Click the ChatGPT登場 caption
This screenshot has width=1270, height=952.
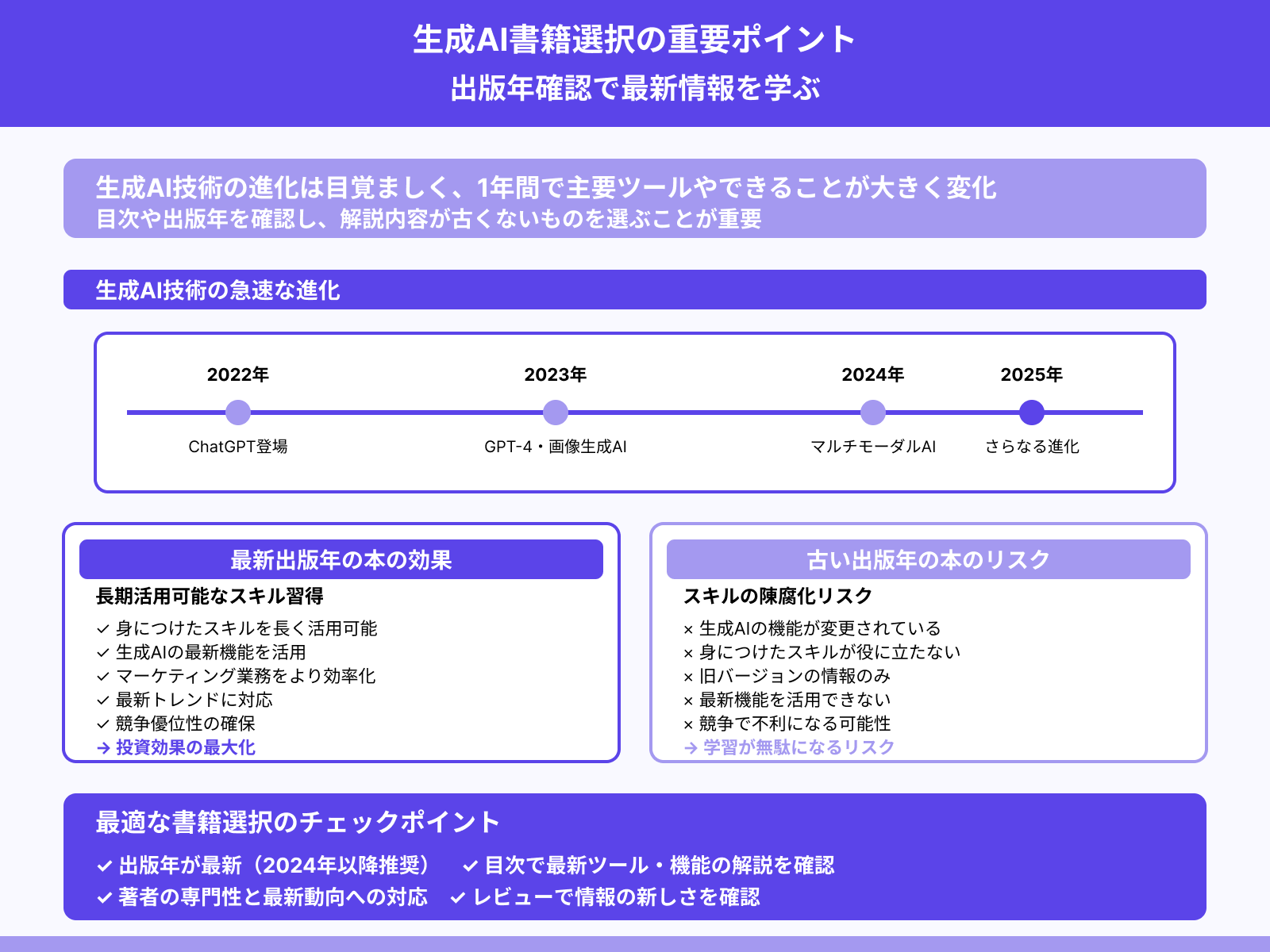238,447
